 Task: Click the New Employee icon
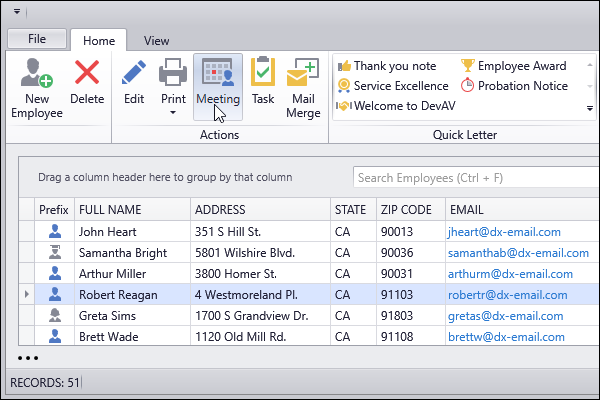coord(37,76)
